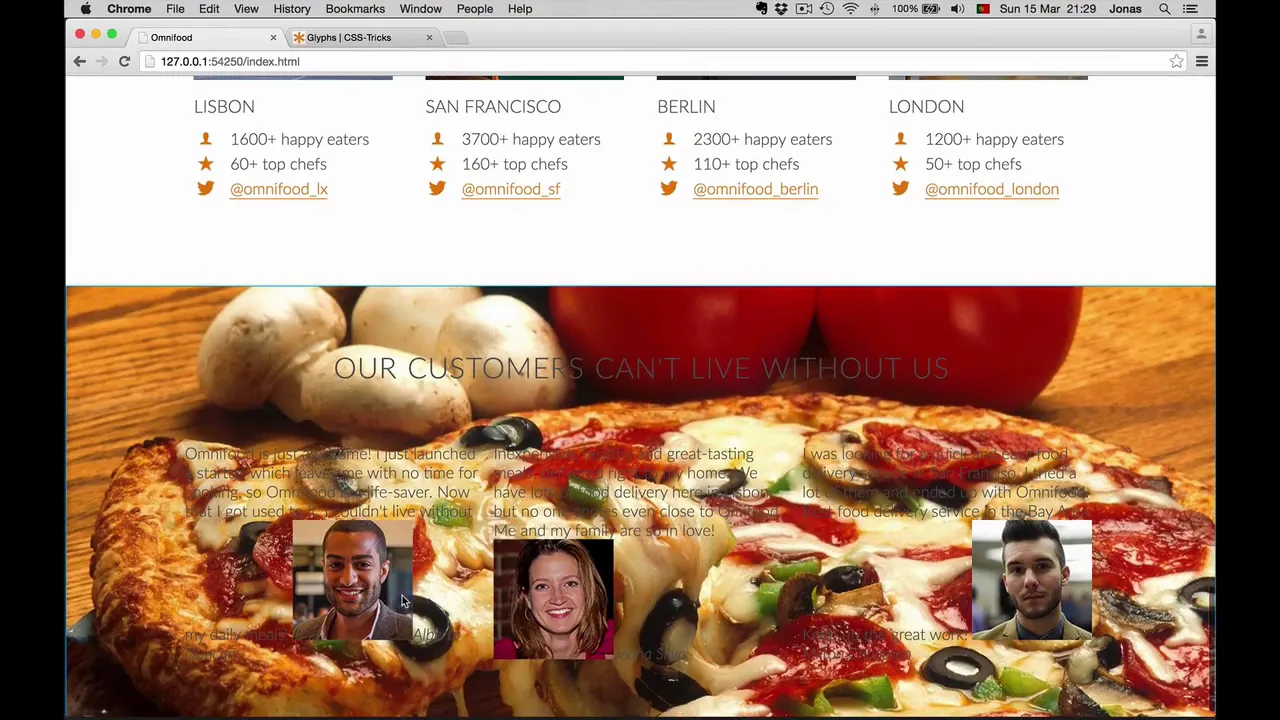Reload the page with the refresh icon
Viewport: 1280px width, 720px height.
tap(124, 62)
